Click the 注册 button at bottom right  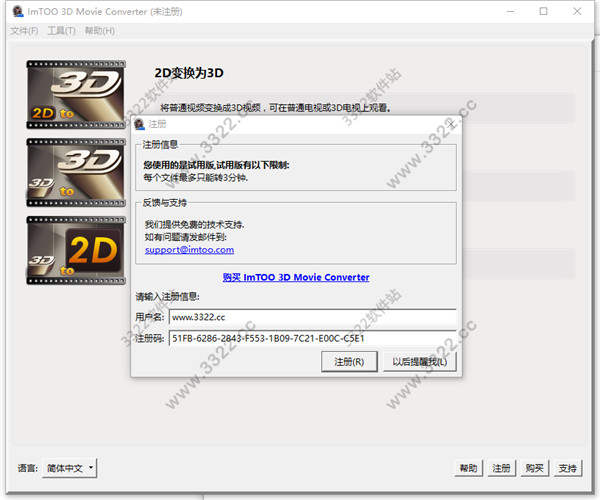pyautogui.click(x=501, y=468)
